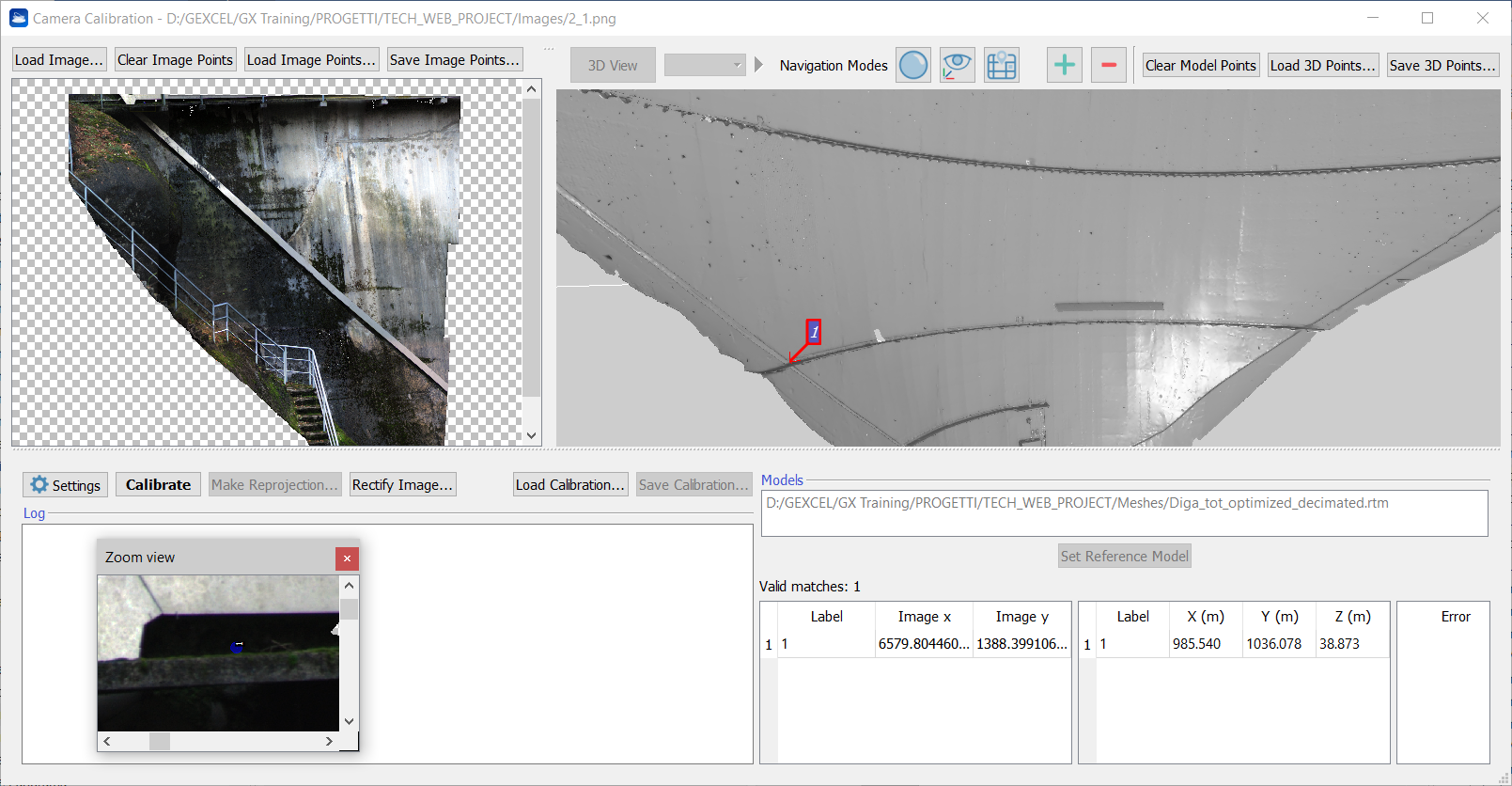Select the eye view navigation mode
The image size is (1512, 786).
point(957,65)
